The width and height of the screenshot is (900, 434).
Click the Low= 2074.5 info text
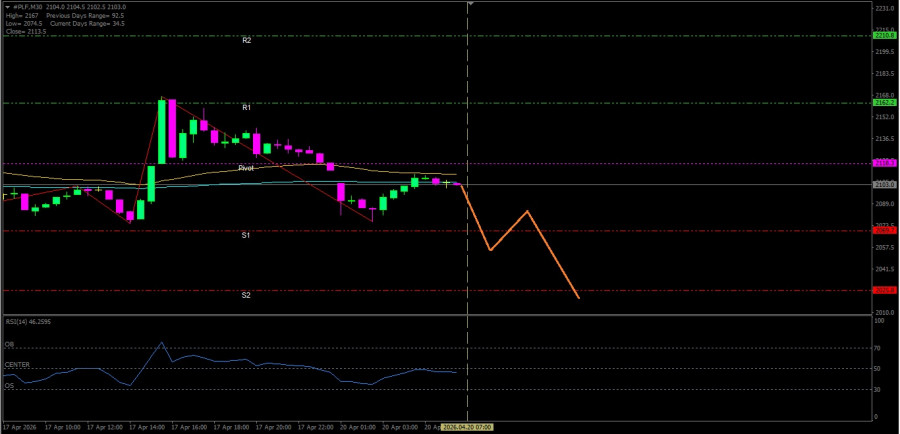coord(24,24)
